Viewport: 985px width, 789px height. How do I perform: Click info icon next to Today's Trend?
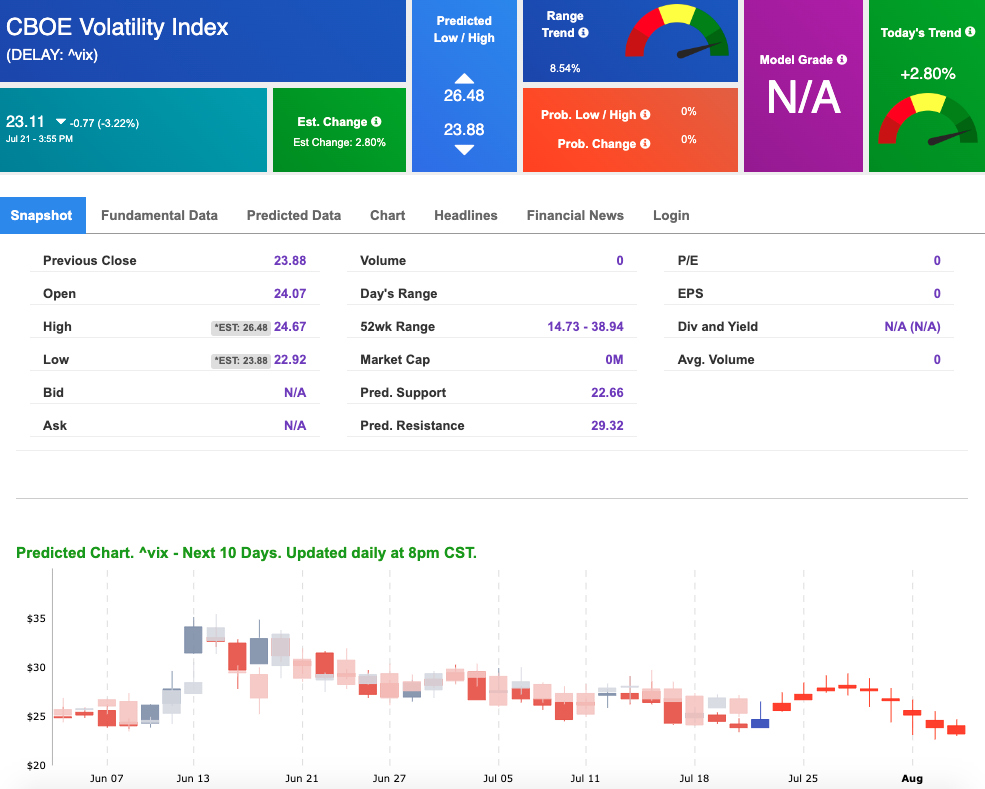970,31
